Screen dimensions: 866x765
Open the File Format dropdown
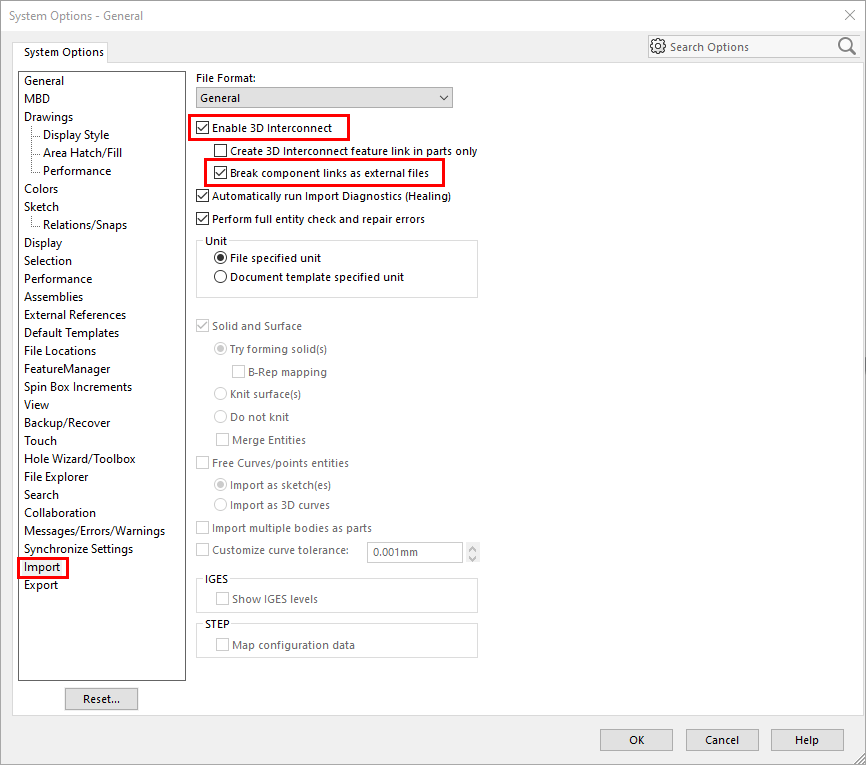324,98
